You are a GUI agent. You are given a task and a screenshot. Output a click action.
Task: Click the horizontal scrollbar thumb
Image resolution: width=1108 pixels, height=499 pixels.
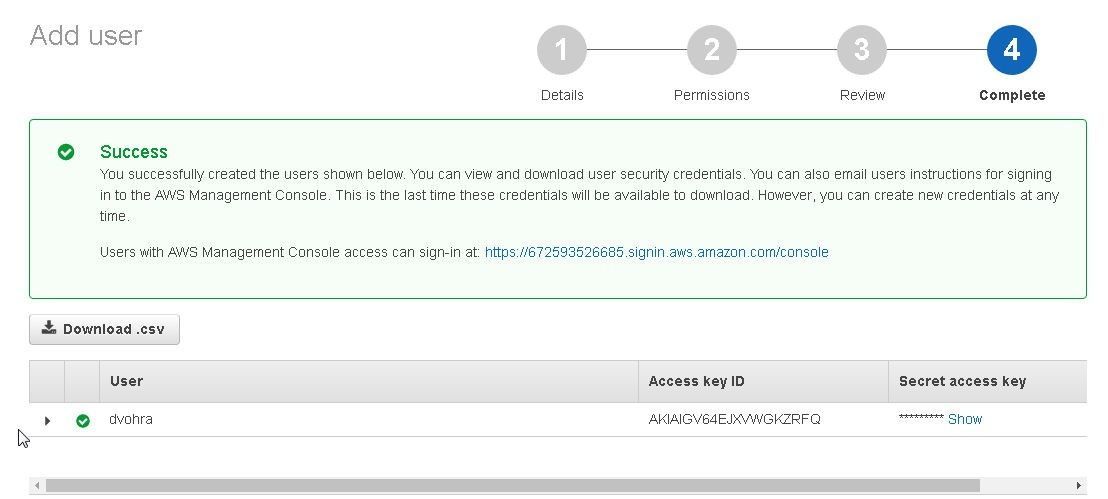(513, 486)
